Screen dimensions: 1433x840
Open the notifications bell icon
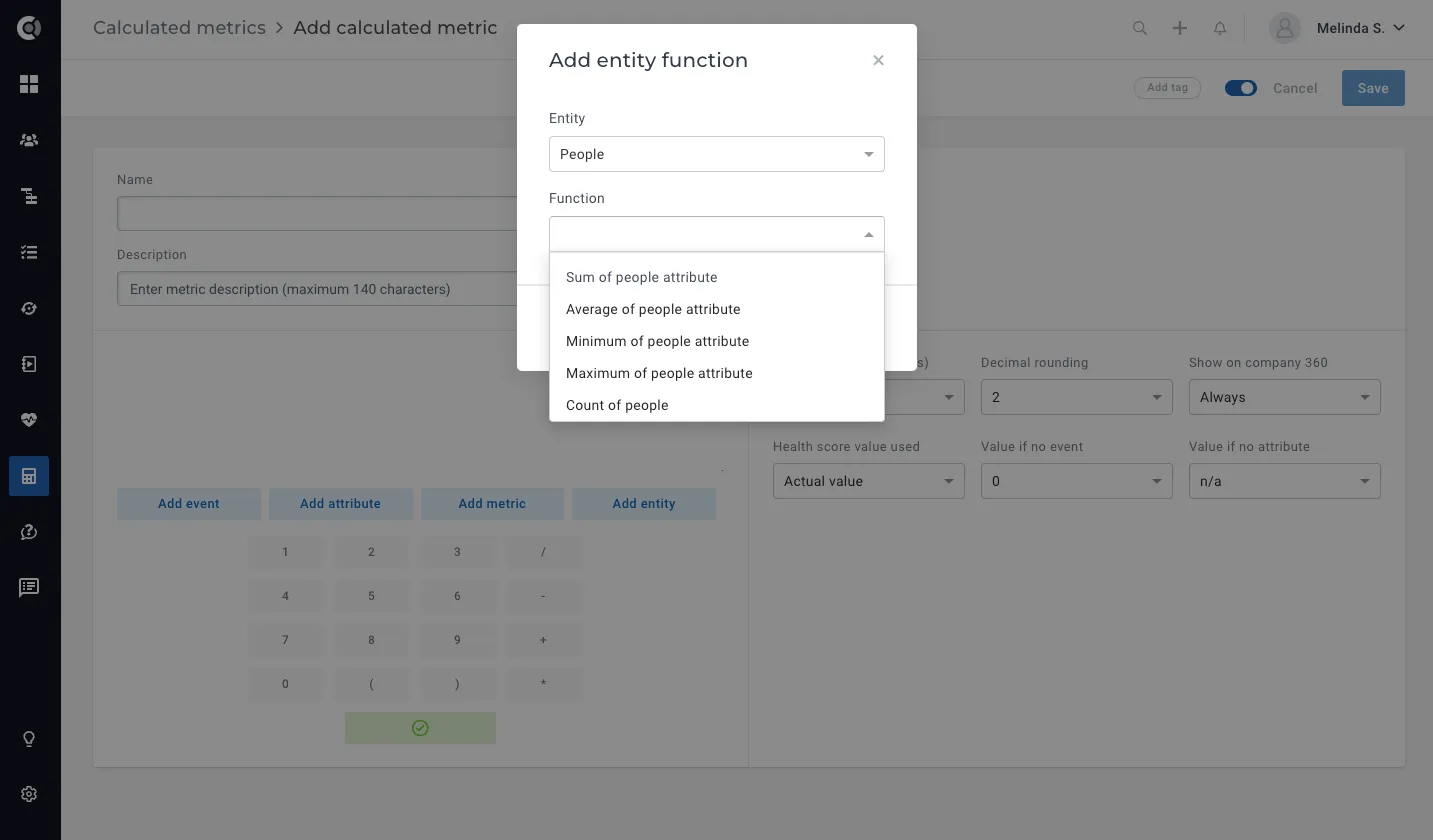[1220, 28]
